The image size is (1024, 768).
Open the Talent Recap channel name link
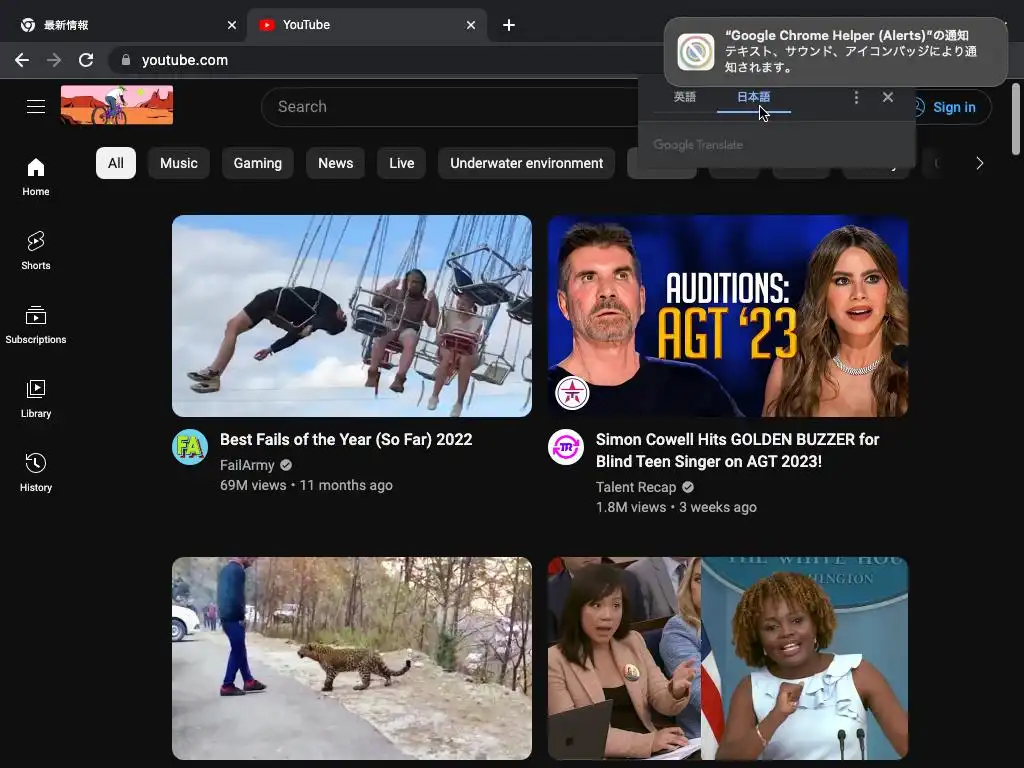(635, 487)
